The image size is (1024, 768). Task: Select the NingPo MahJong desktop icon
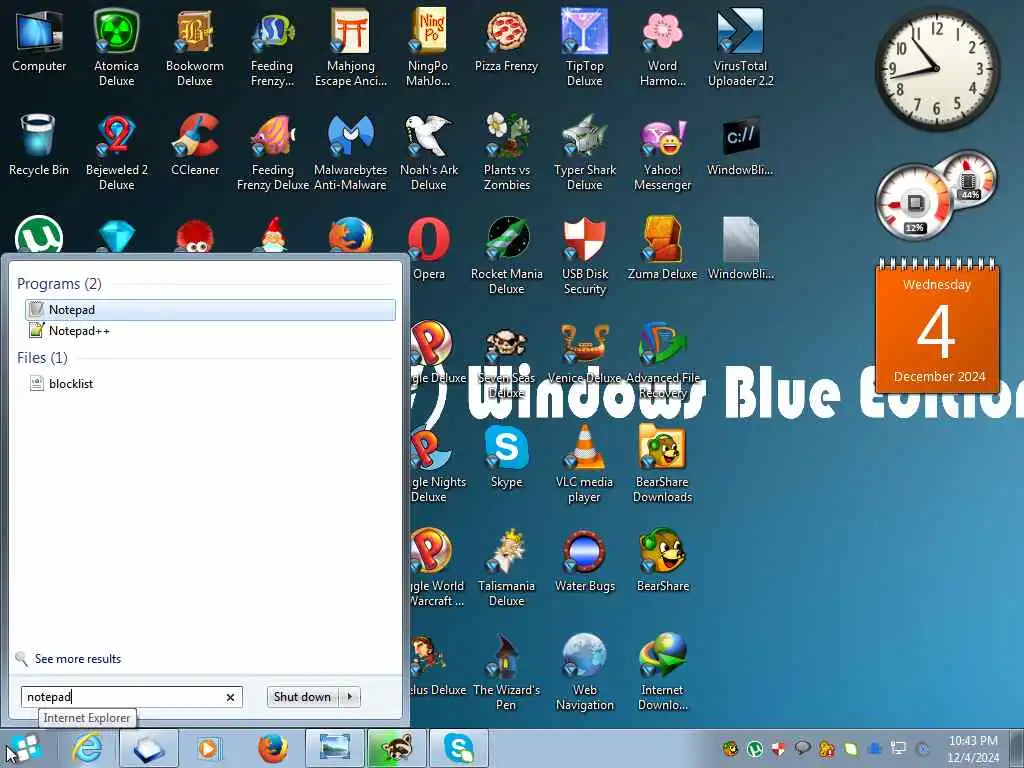(428, 48)
